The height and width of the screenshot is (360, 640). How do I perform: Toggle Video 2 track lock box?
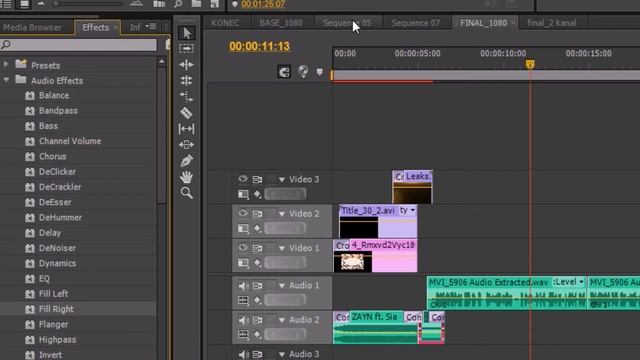pos(271,213)
